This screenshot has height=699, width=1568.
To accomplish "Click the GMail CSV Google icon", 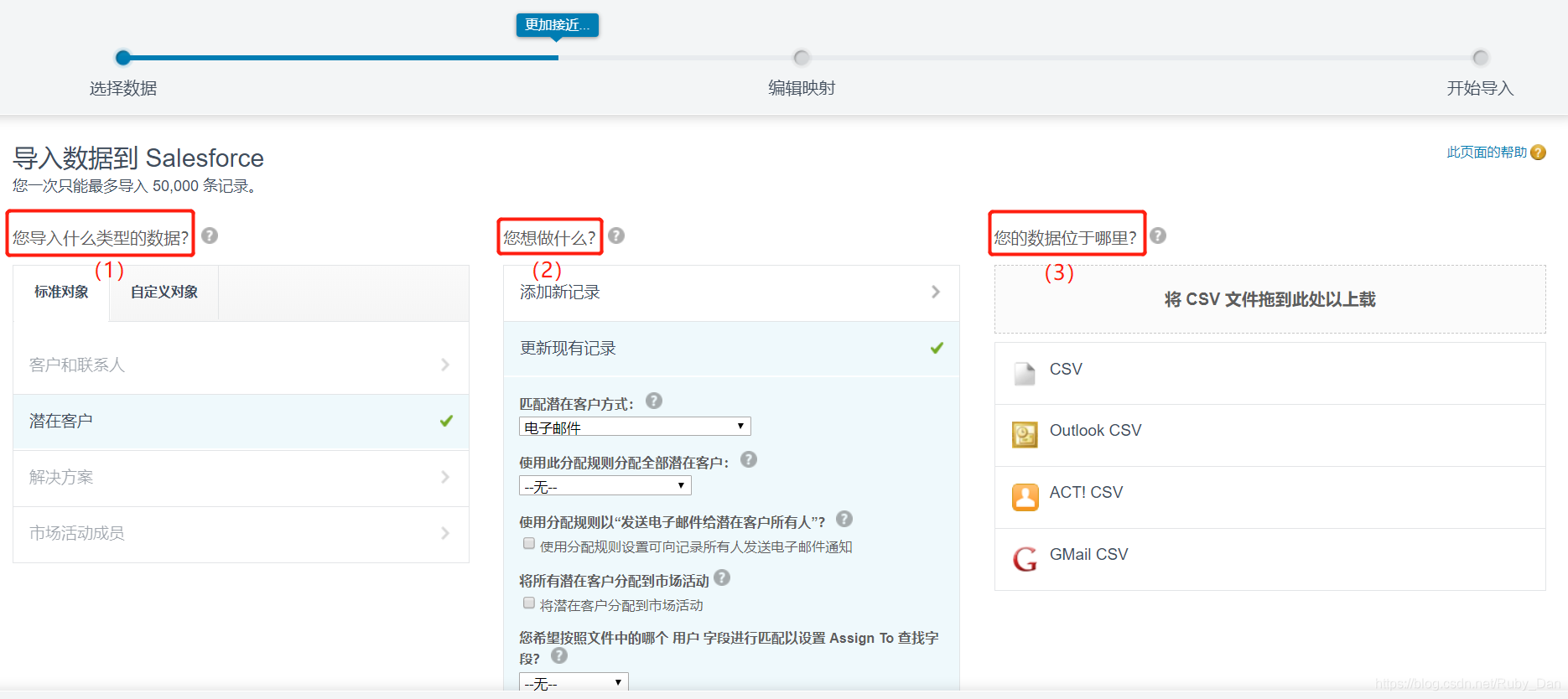I will tap(1025, 559).
